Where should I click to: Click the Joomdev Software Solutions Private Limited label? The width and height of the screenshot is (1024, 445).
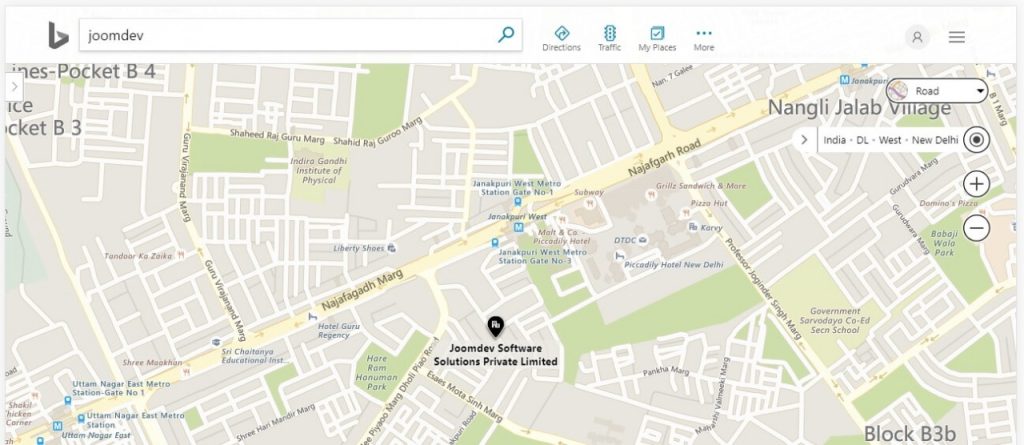[496, 355]
